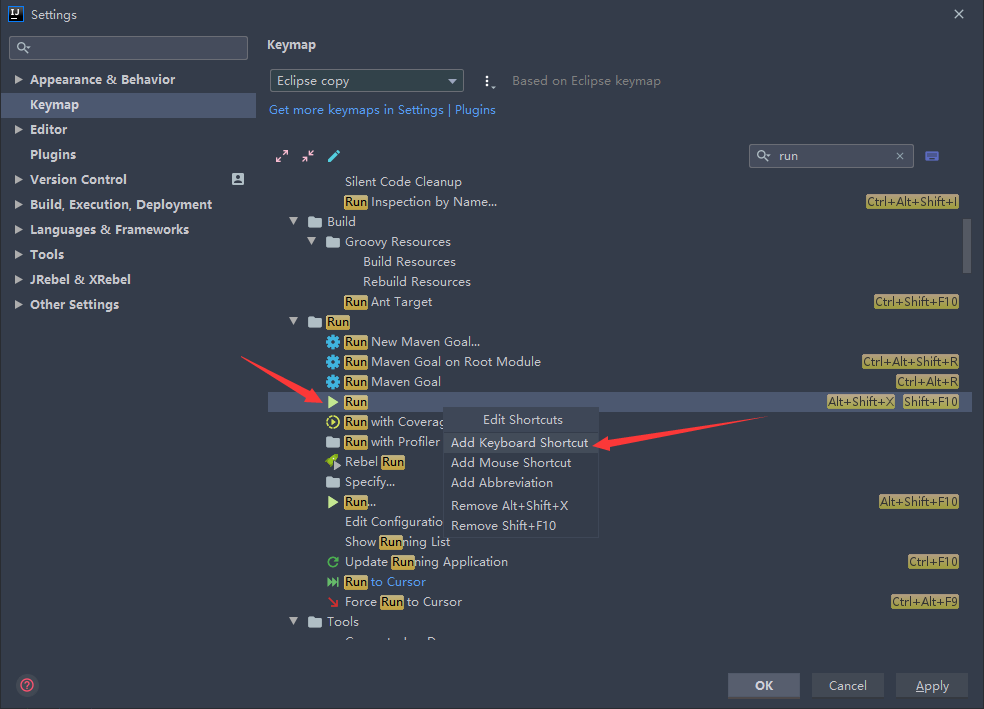
Task: Open Plugins in the settings sidebar
Action: pos(53,155)
